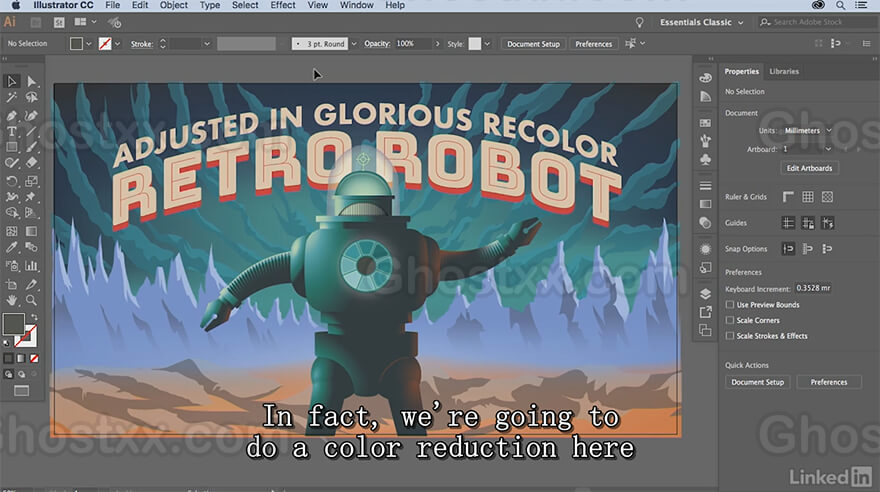Open the Object menu
The image size is (880, 492).
coord(173,5)
